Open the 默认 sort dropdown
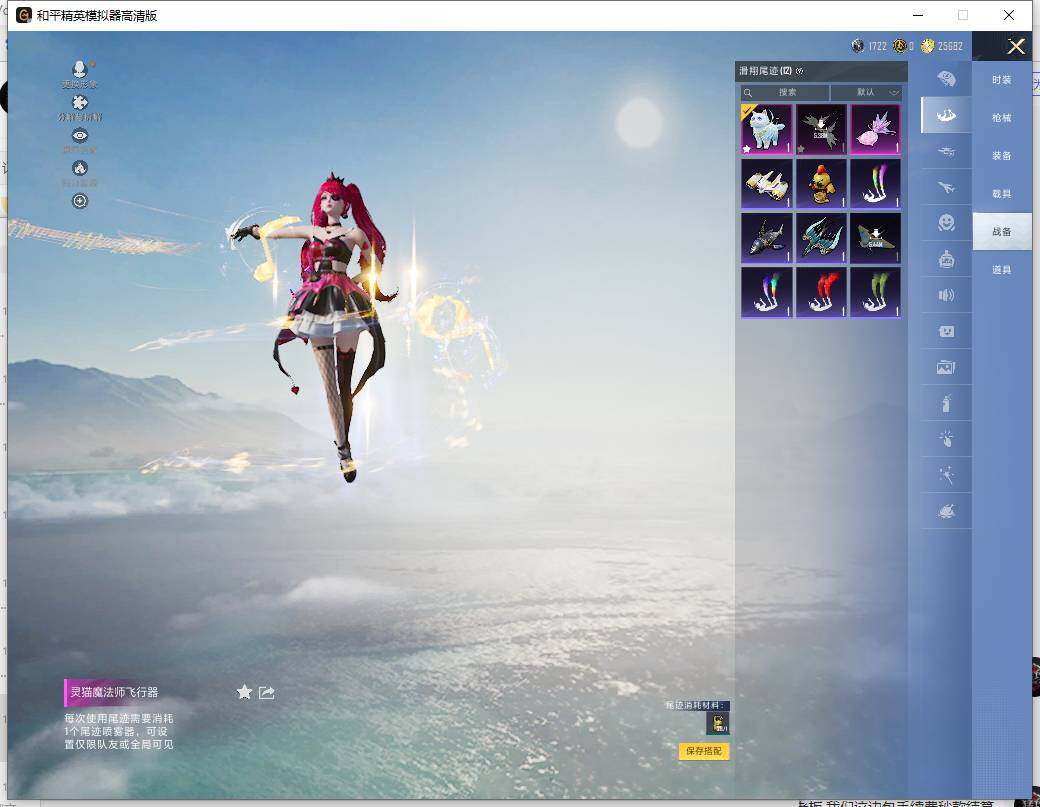1040x807 pixels. pyautogui.click(x=866, y=92)
